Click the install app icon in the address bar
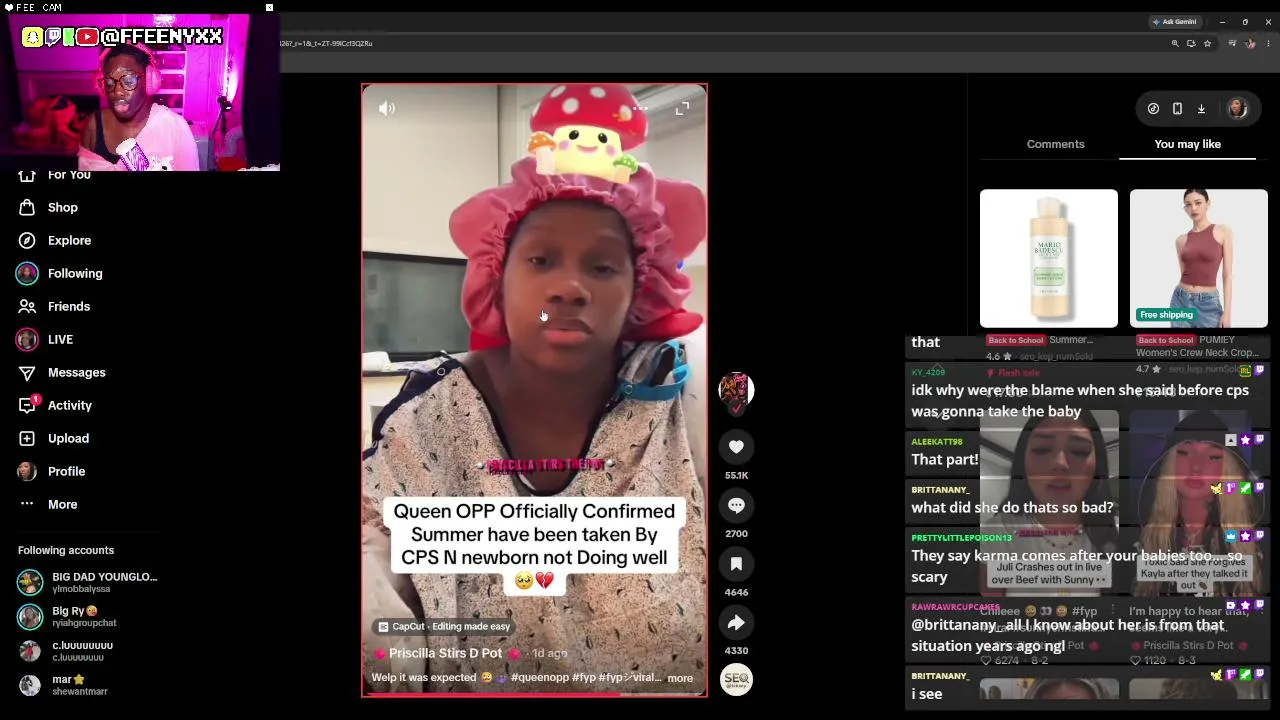This screenshot has height=720, width=1280. click(x=1191, y=44)
